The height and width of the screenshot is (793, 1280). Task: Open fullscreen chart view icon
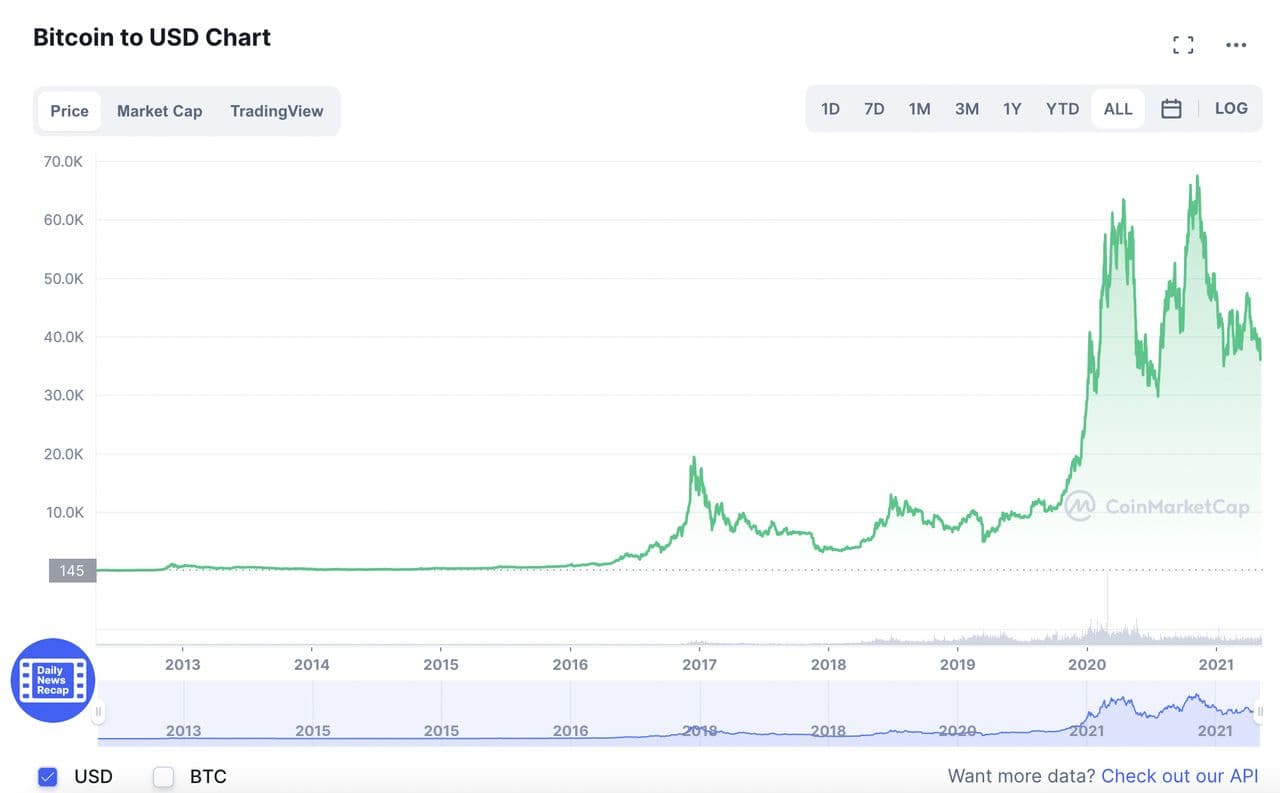(x=1183, y=45)
